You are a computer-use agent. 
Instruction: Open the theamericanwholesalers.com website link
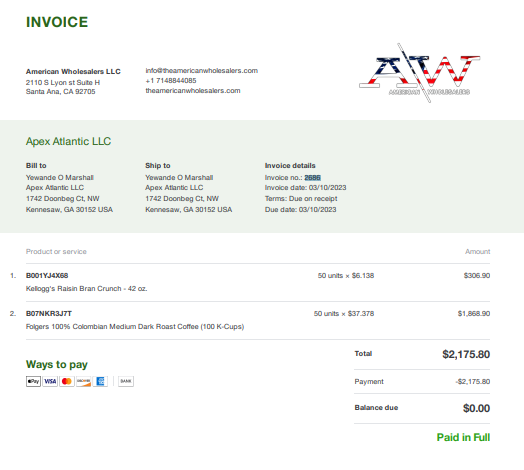(193, 91)
